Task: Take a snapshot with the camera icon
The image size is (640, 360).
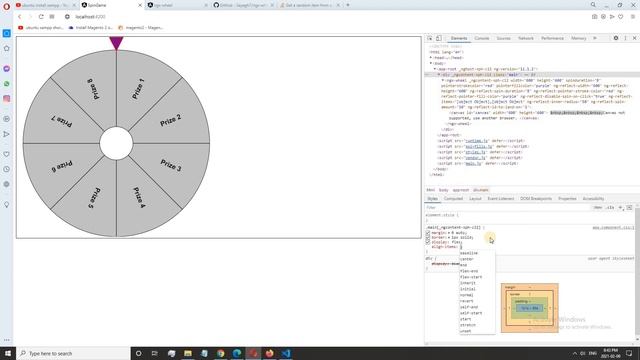Action: tap(594, 17)
